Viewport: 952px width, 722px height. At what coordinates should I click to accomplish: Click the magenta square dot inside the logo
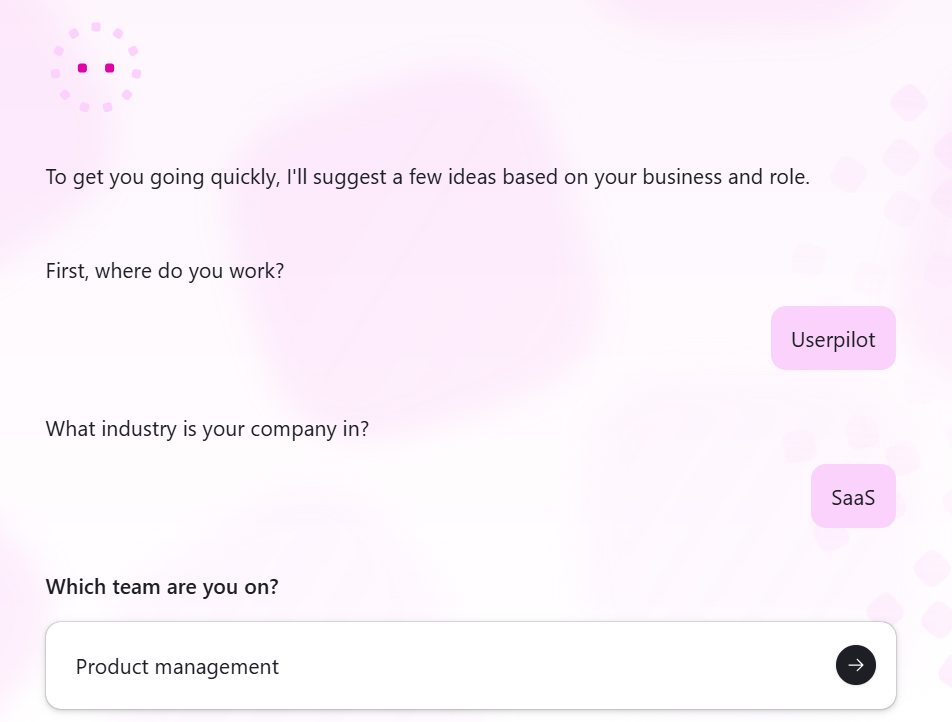point(80,68)
